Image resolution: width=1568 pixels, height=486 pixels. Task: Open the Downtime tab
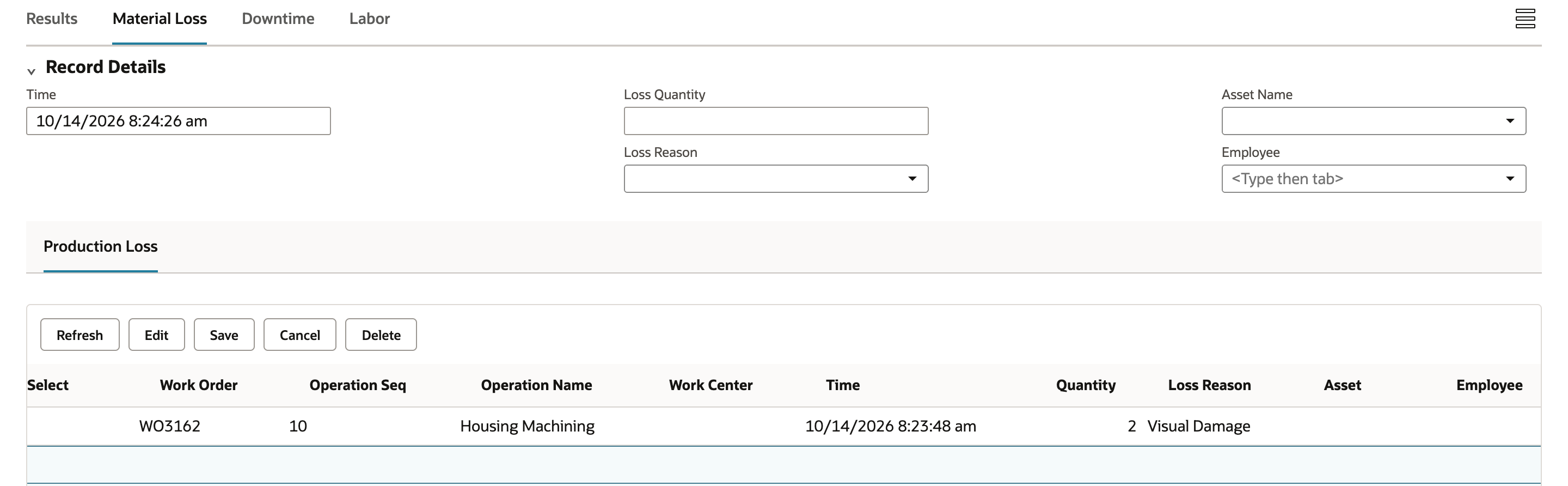coord(278,19)
